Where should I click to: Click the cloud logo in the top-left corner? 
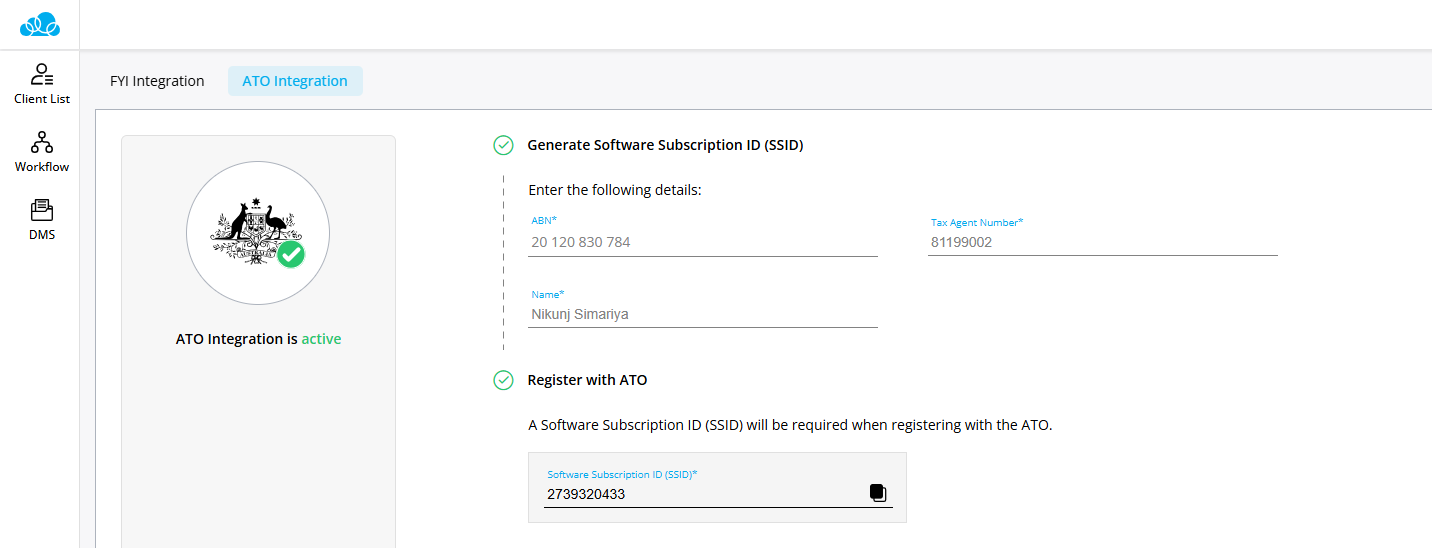tap(40, 24)
